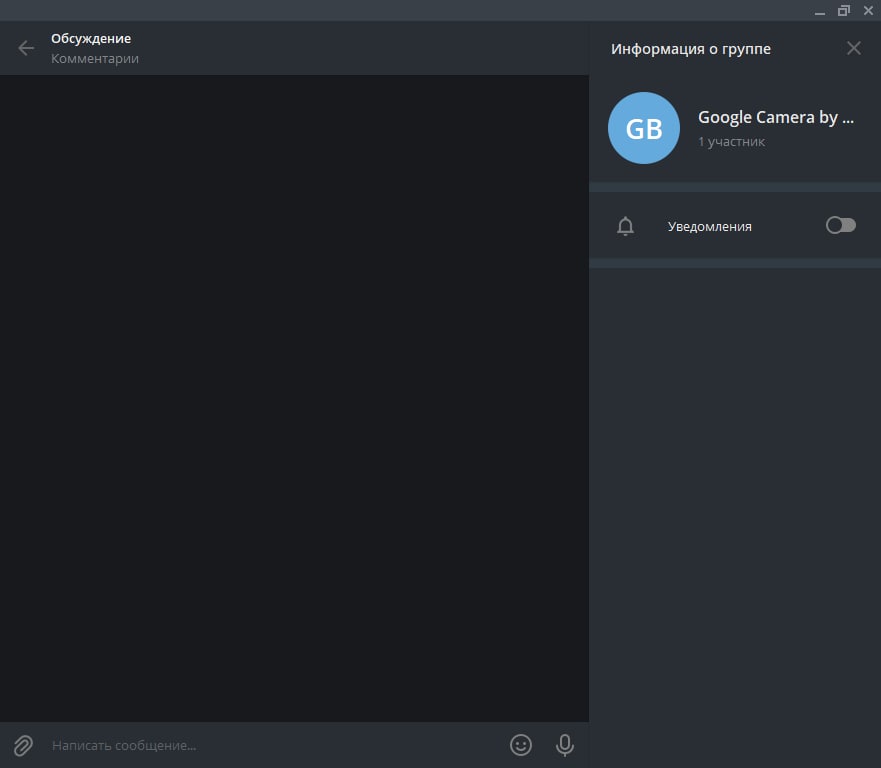Viewport: 881px width, 768px height.
Task: Open the emoji picker smiley
Action: tap(520, 745)
